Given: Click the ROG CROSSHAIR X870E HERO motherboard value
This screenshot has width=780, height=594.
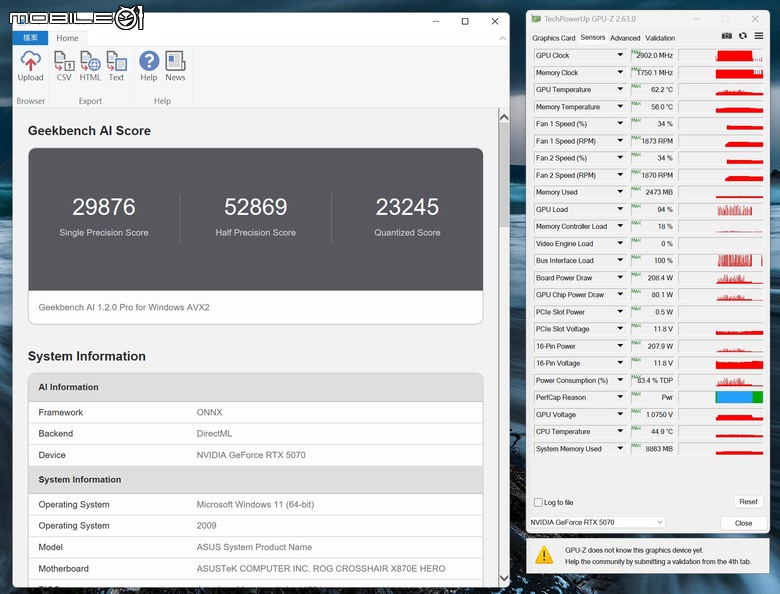Looking at the screenshot, I should coord(321,569).
